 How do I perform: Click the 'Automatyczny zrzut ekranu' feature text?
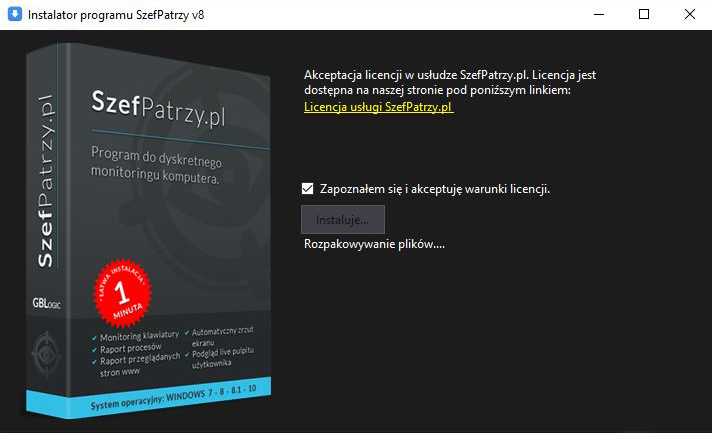point(222,336)
